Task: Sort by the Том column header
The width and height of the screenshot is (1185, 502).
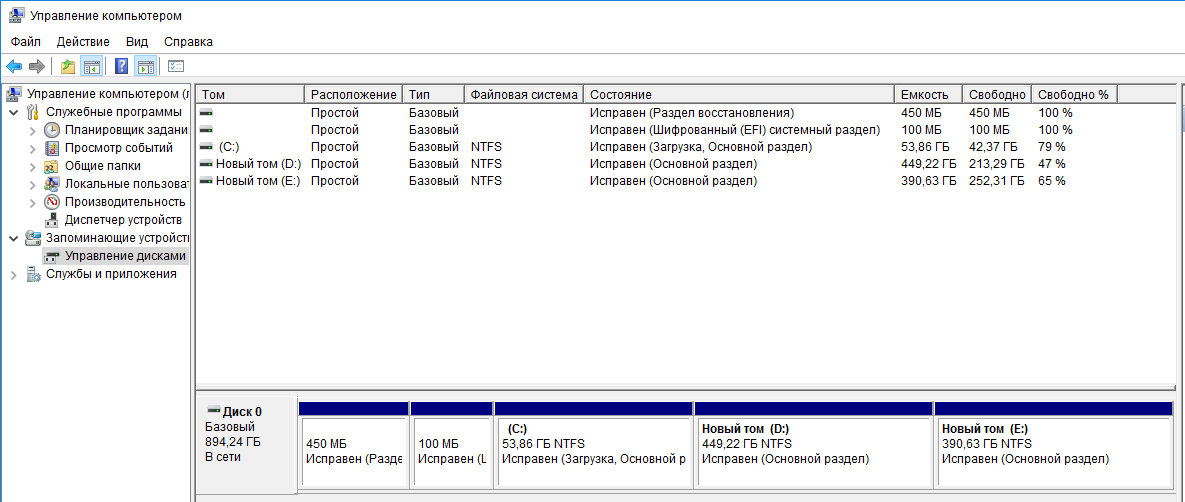Action: pyautogui.click(x=250, y=95)
